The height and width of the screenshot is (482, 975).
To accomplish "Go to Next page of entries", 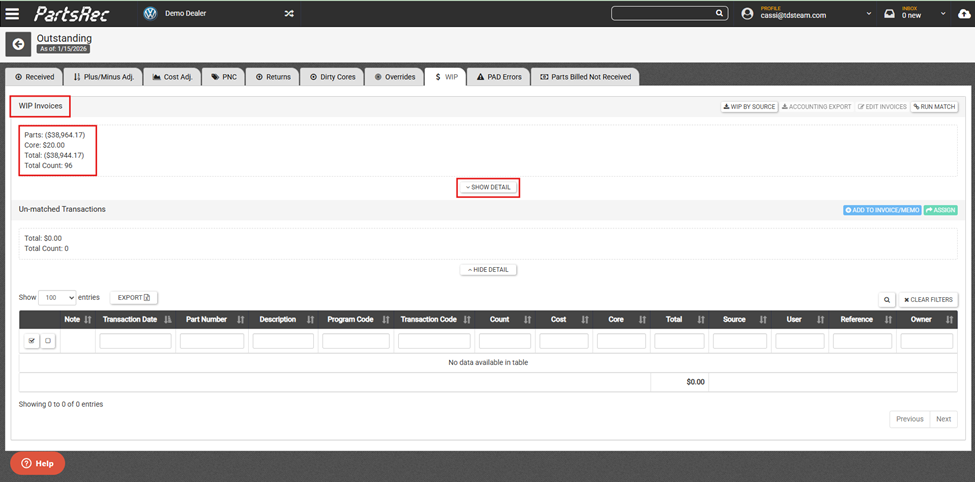I will click(944, 419).
